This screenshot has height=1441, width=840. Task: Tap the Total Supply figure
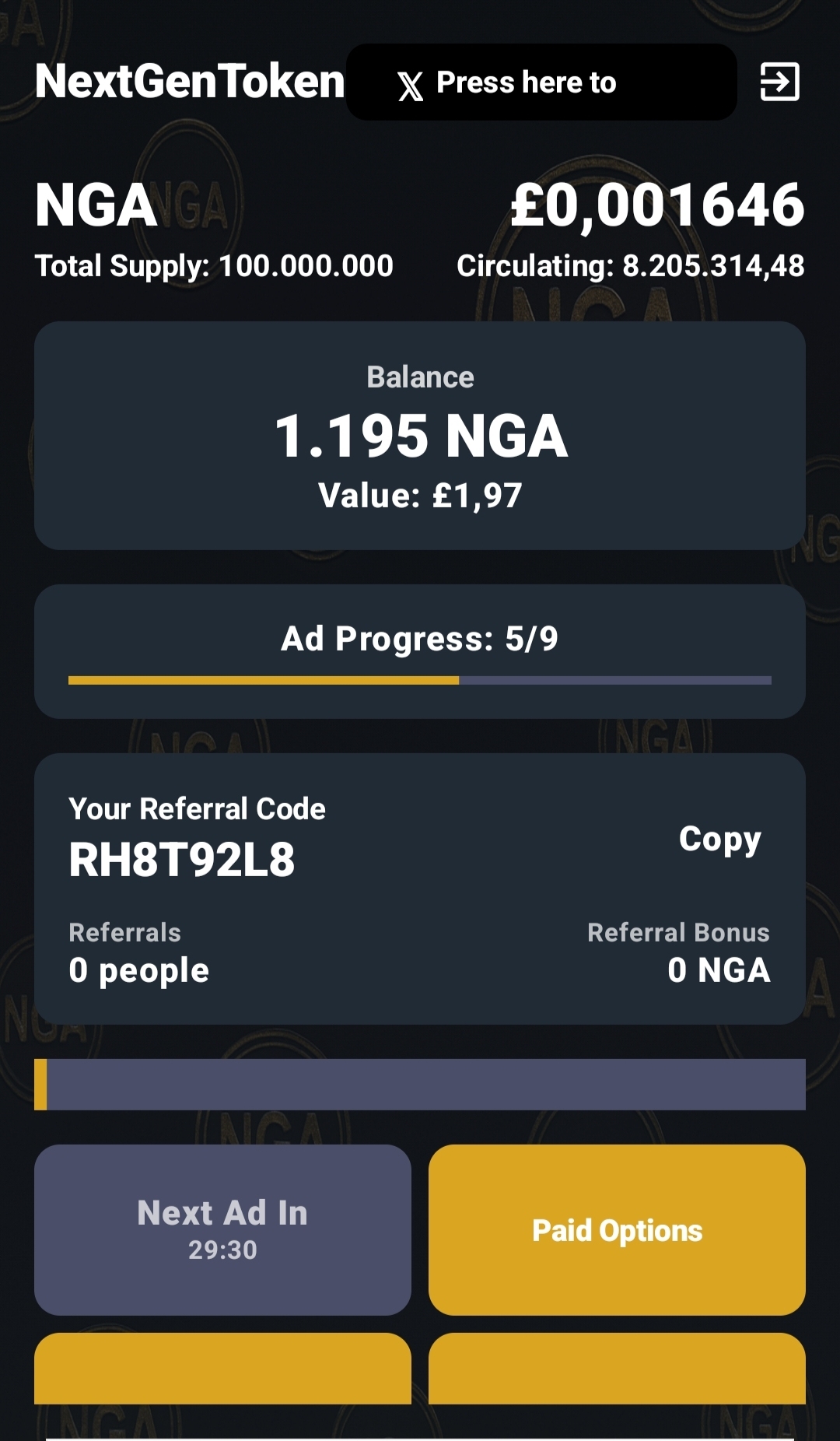click(x=214, y=266)
